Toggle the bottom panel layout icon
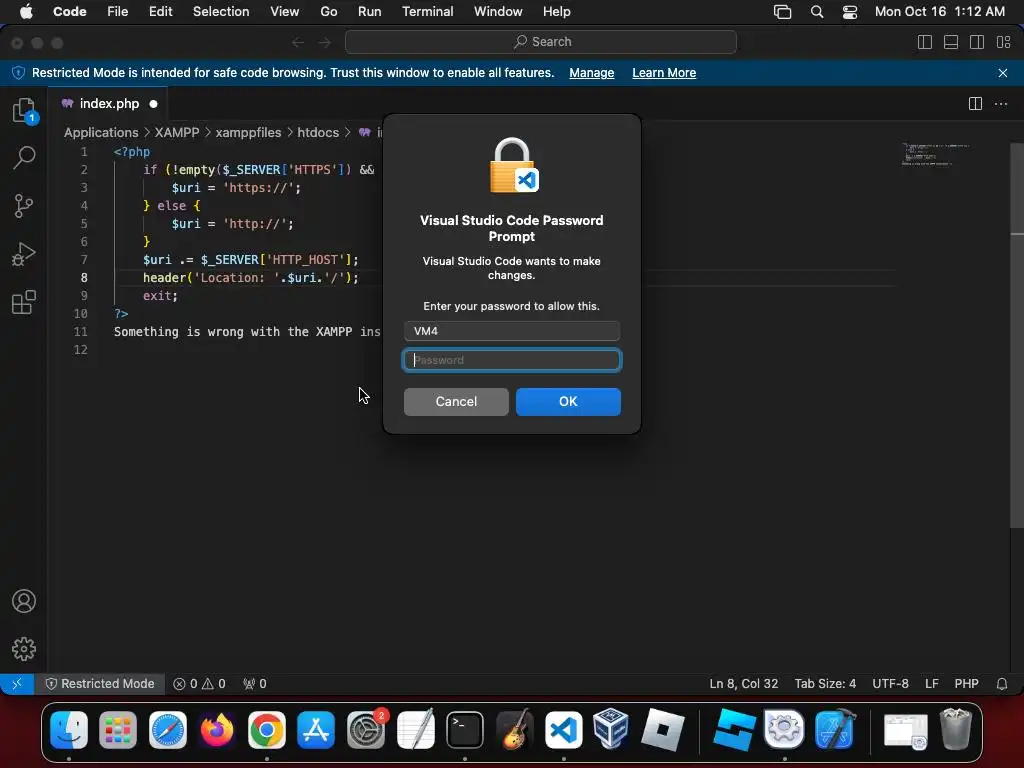Screen dimensions: 1024x768 click(x=951, y=42)
